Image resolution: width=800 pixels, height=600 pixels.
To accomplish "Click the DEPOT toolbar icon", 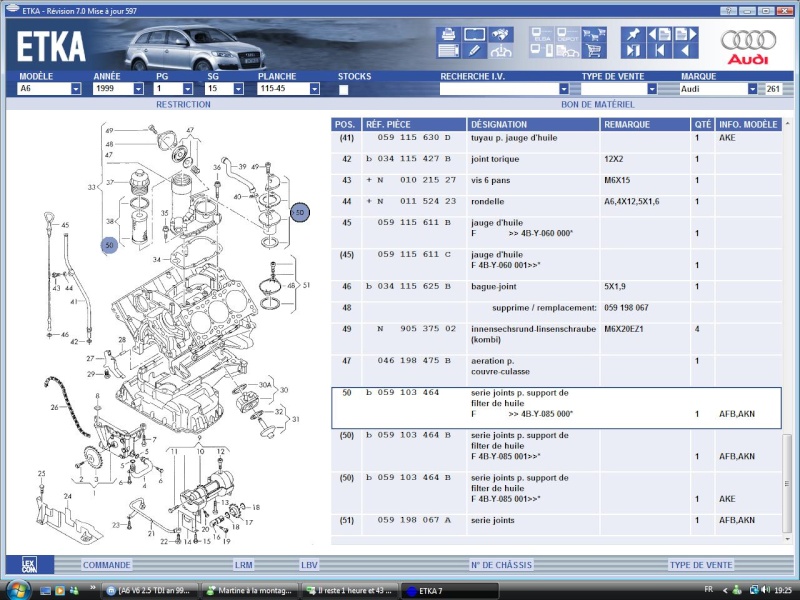I will point(567,35).
